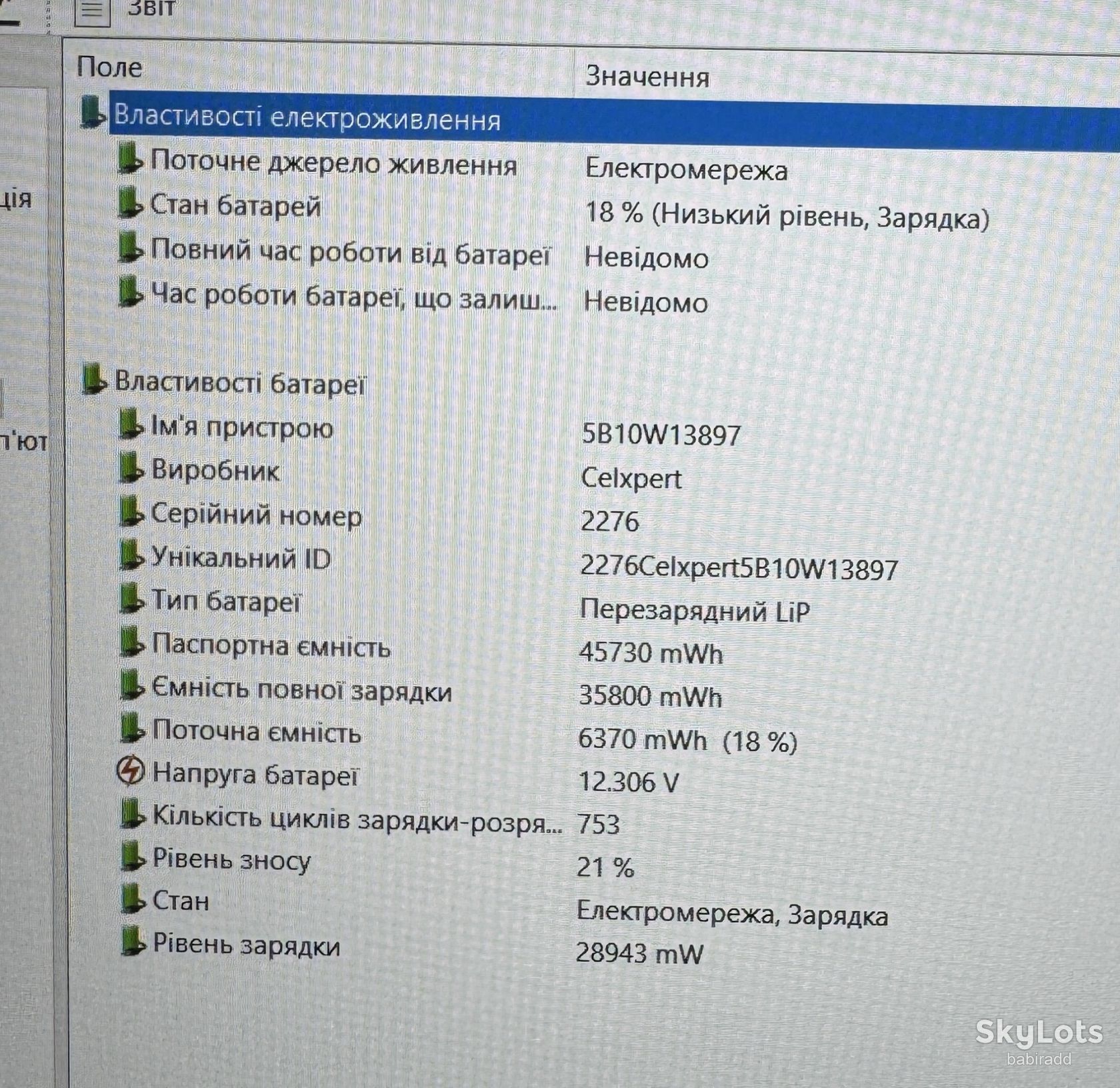Click icon beside 'Ємність повної зарядки'
The height and width of the screenshot is (1088, 1120).
point(131,685)
